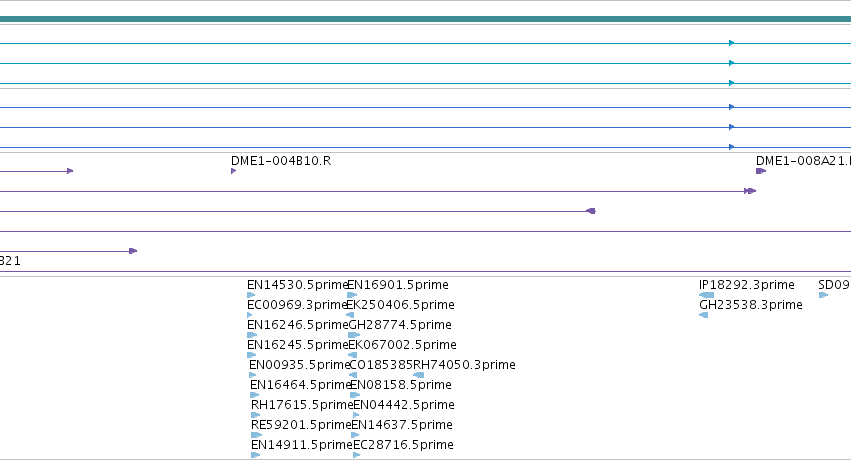Select the arrow glyph under EN08158.5prime
This screenshot has width=851, height=460.
[x=355, y=395]
